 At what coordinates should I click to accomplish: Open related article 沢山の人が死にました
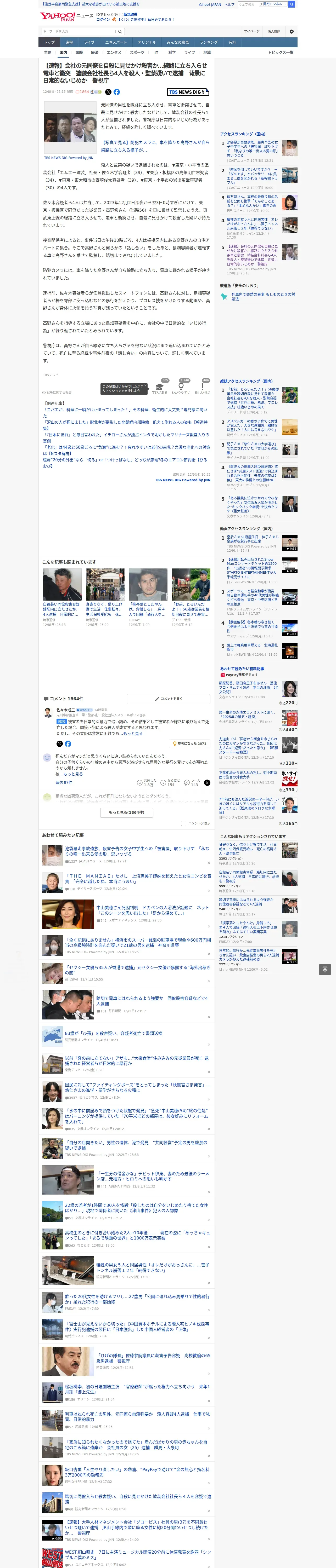[x=125, y=425]
